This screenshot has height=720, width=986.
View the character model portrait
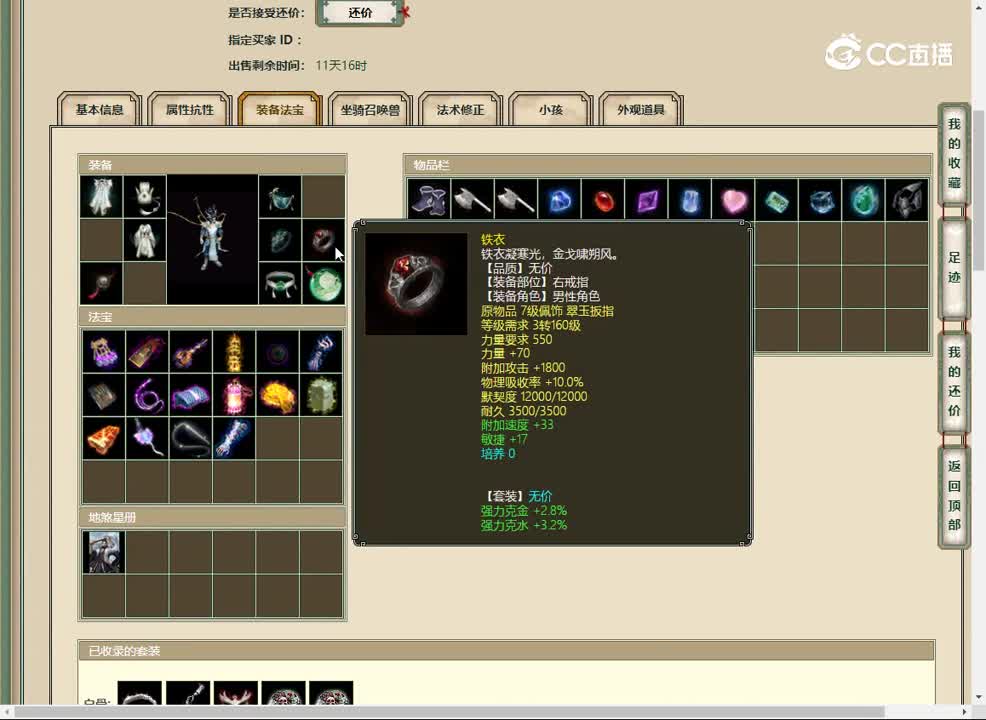pos(213,240)
